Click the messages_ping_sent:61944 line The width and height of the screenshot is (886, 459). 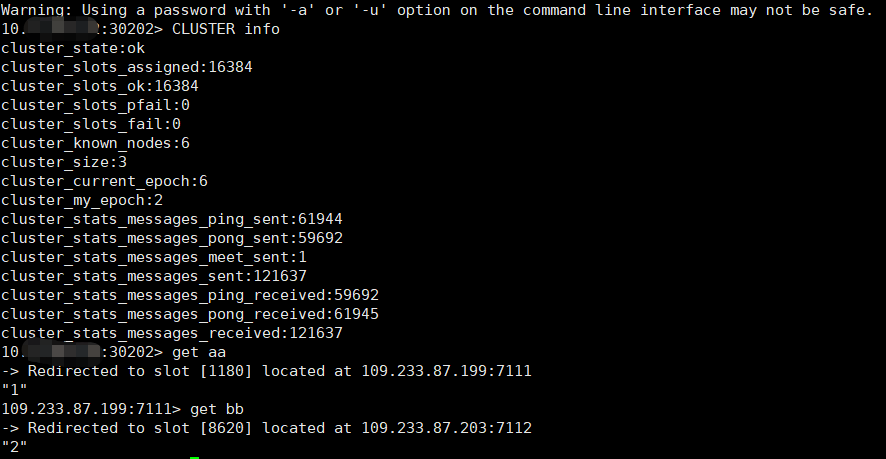click(172, 219)
